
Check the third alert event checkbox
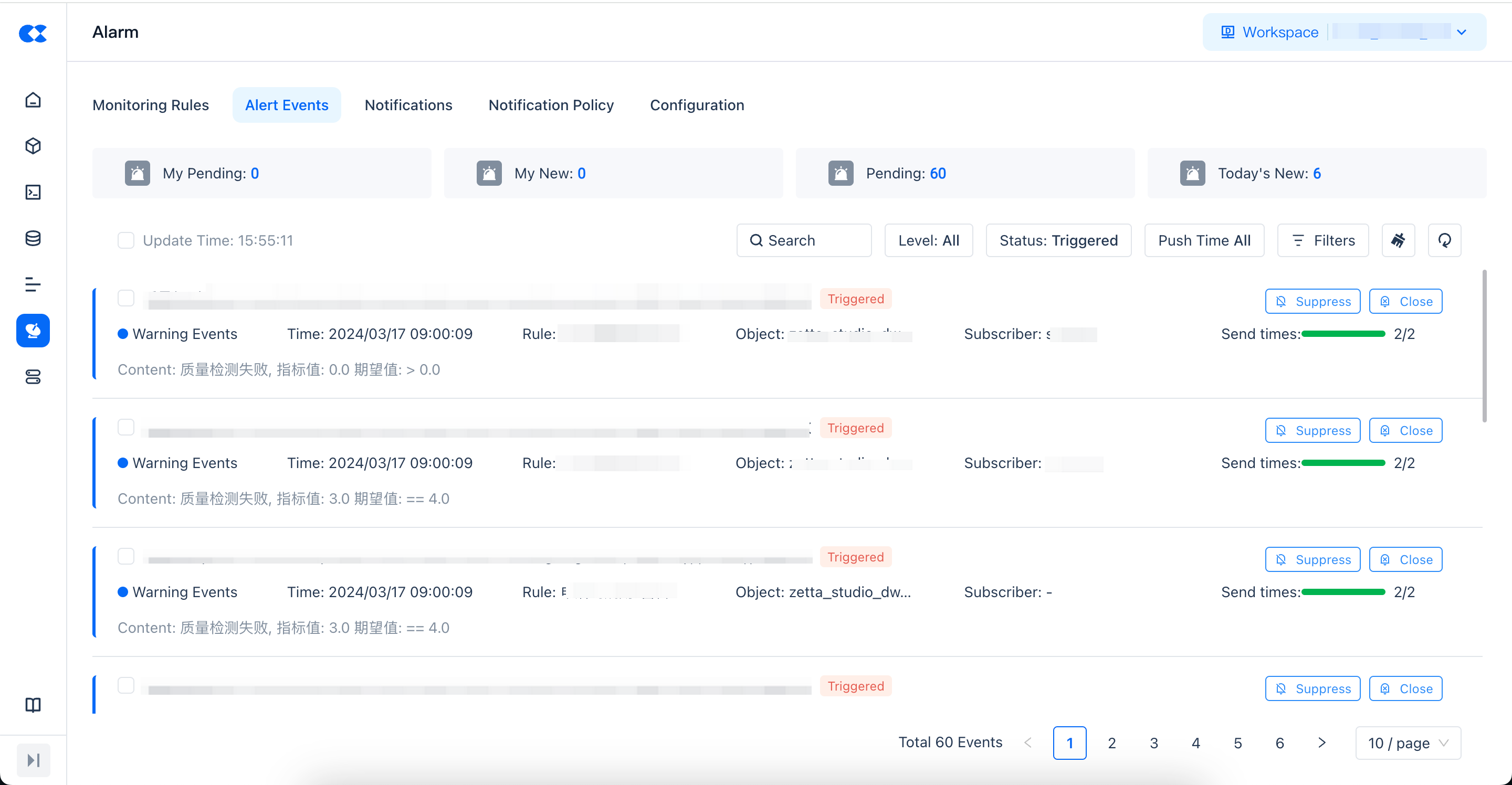125,556
